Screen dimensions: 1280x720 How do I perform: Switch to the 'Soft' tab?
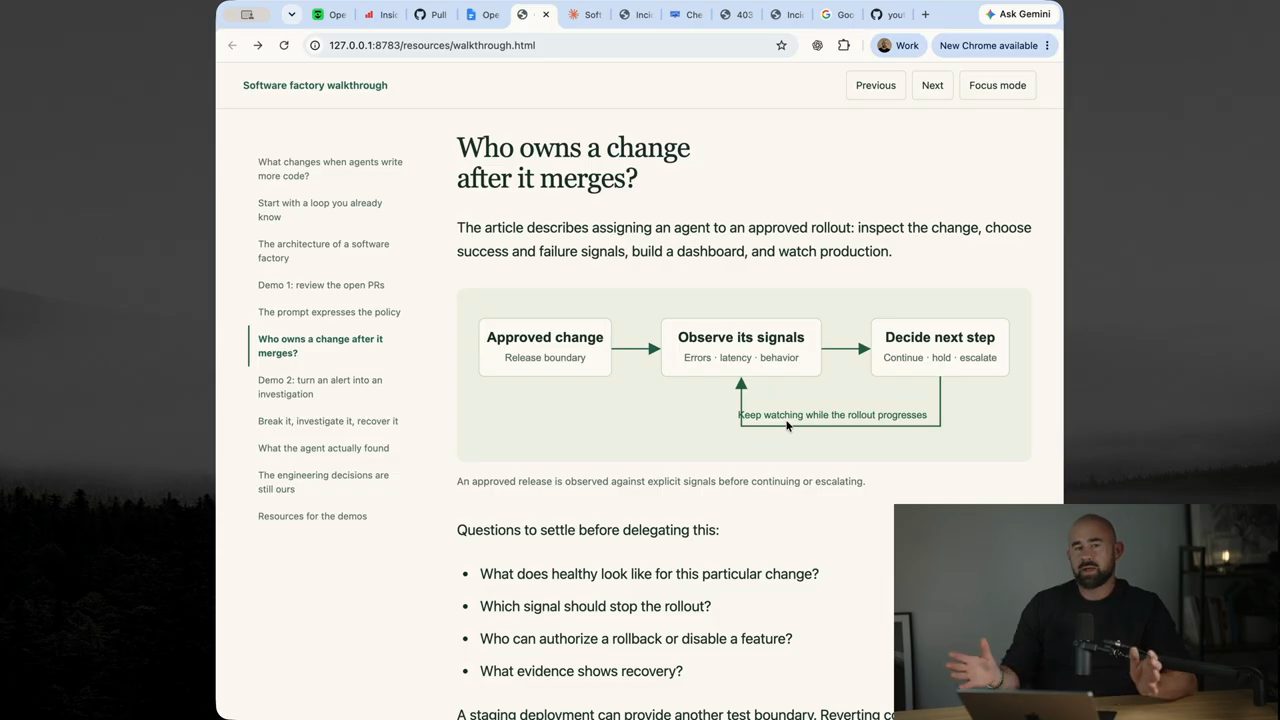click(x=585, y=14)
